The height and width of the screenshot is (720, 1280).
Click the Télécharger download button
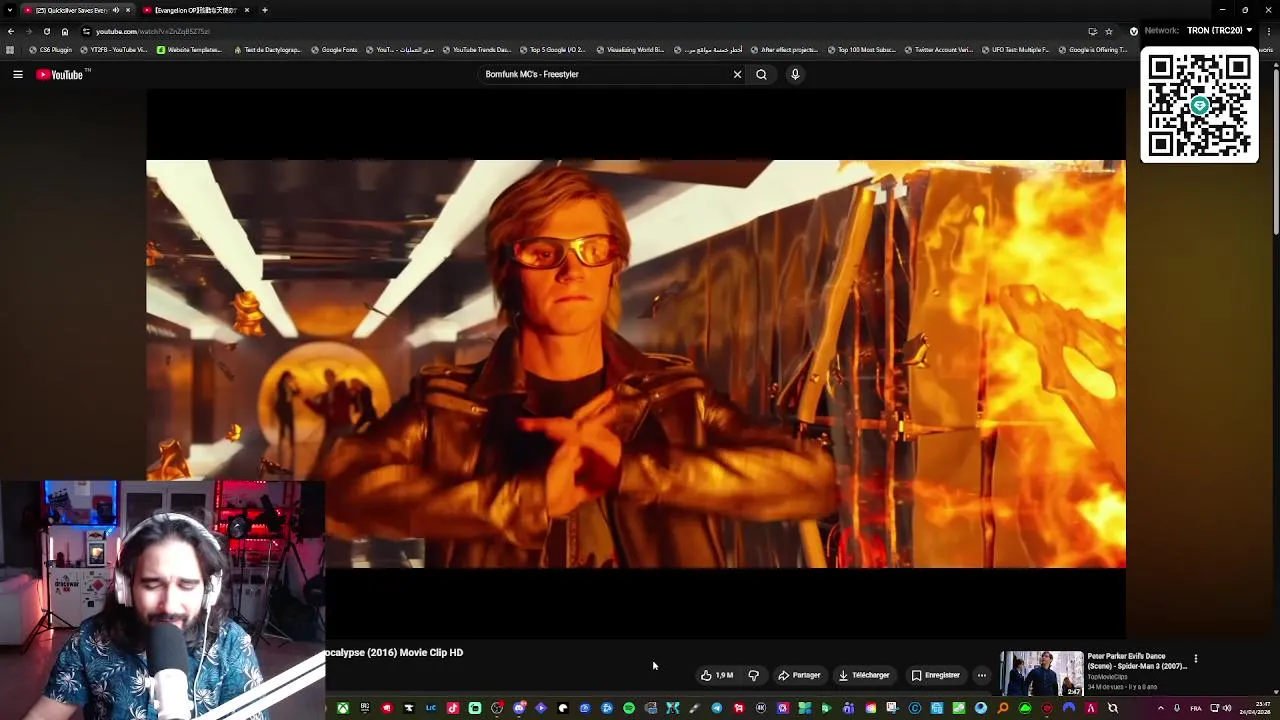864,675
